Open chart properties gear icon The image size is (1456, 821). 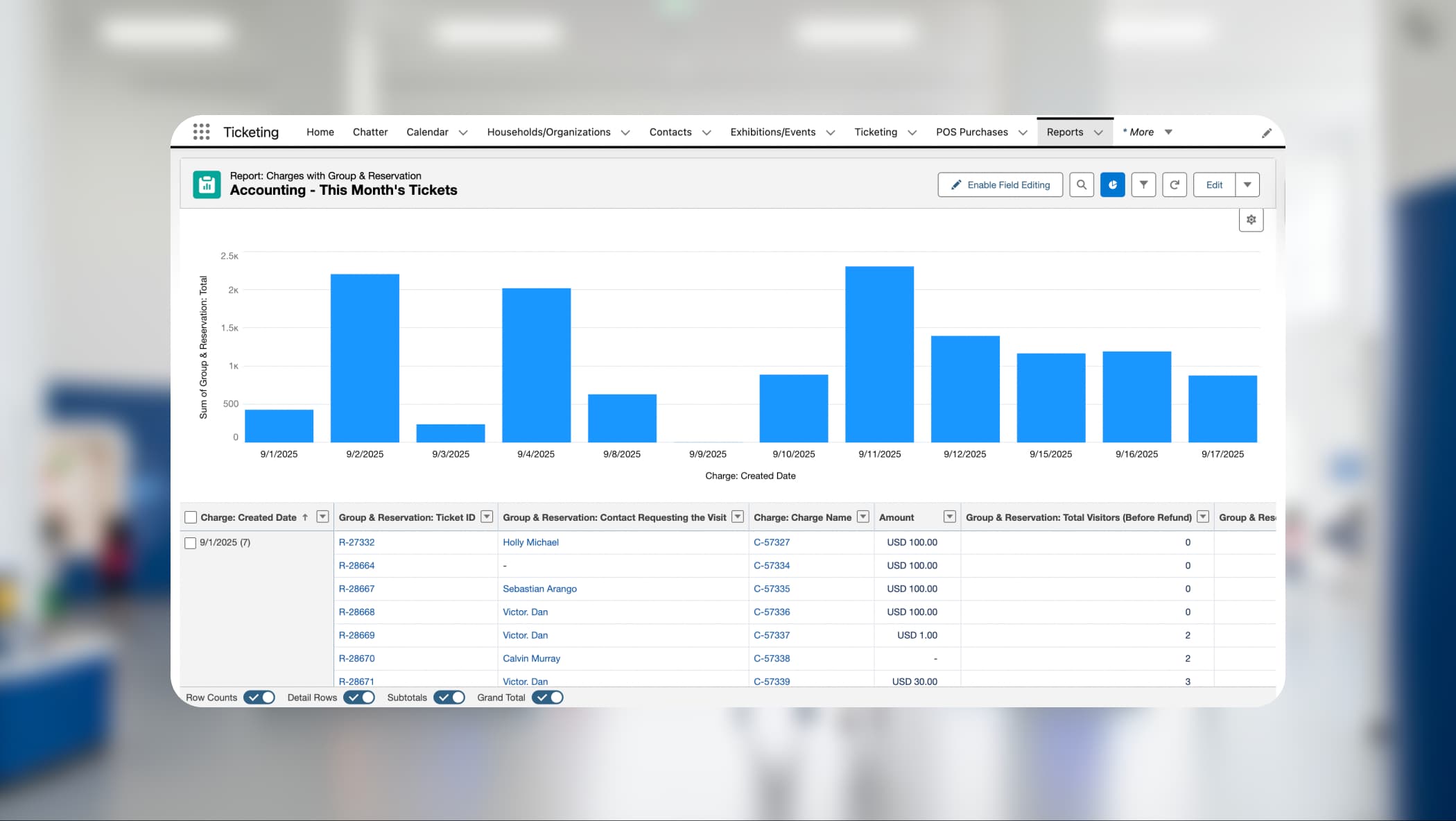click(x=1251, y=220)
